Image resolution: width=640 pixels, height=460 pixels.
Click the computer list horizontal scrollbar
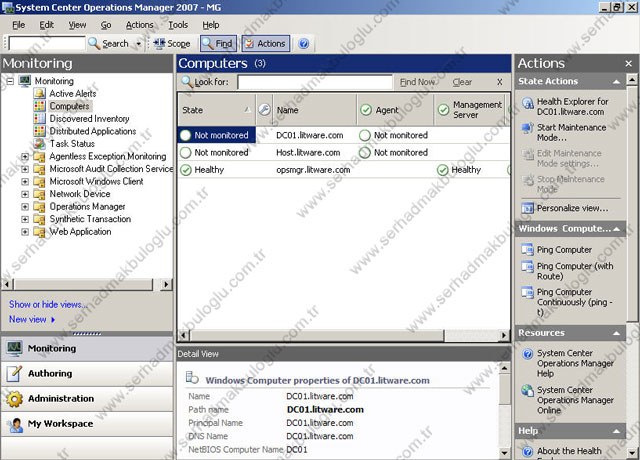click(317, 336)
